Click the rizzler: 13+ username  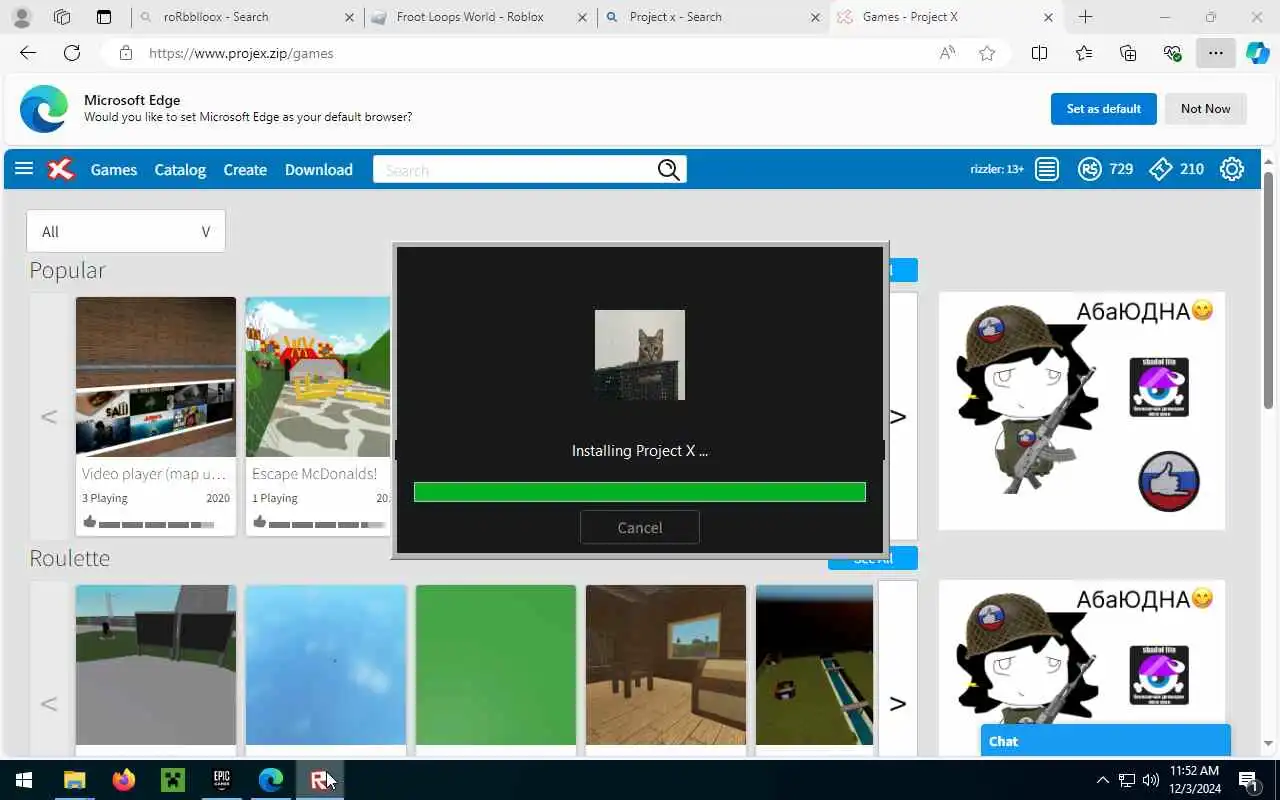997,169
